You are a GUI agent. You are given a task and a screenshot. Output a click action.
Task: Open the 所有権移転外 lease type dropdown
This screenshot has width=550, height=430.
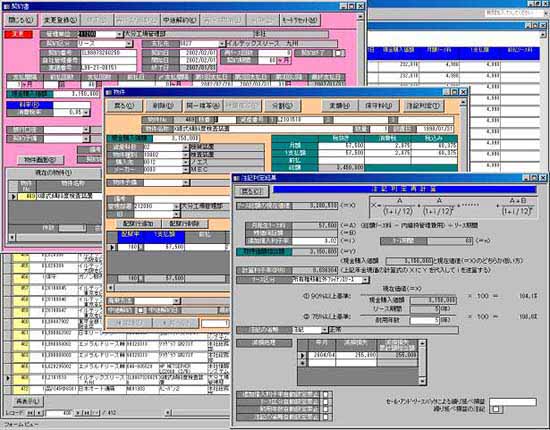point(366,280)
